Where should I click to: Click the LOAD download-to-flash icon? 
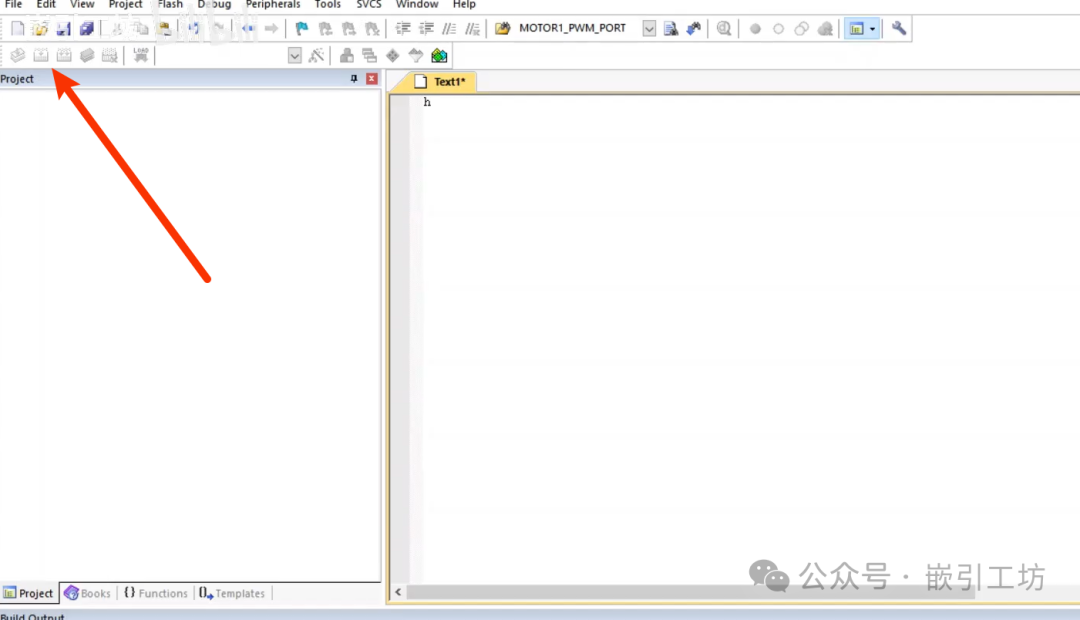(x=140, y=55)
